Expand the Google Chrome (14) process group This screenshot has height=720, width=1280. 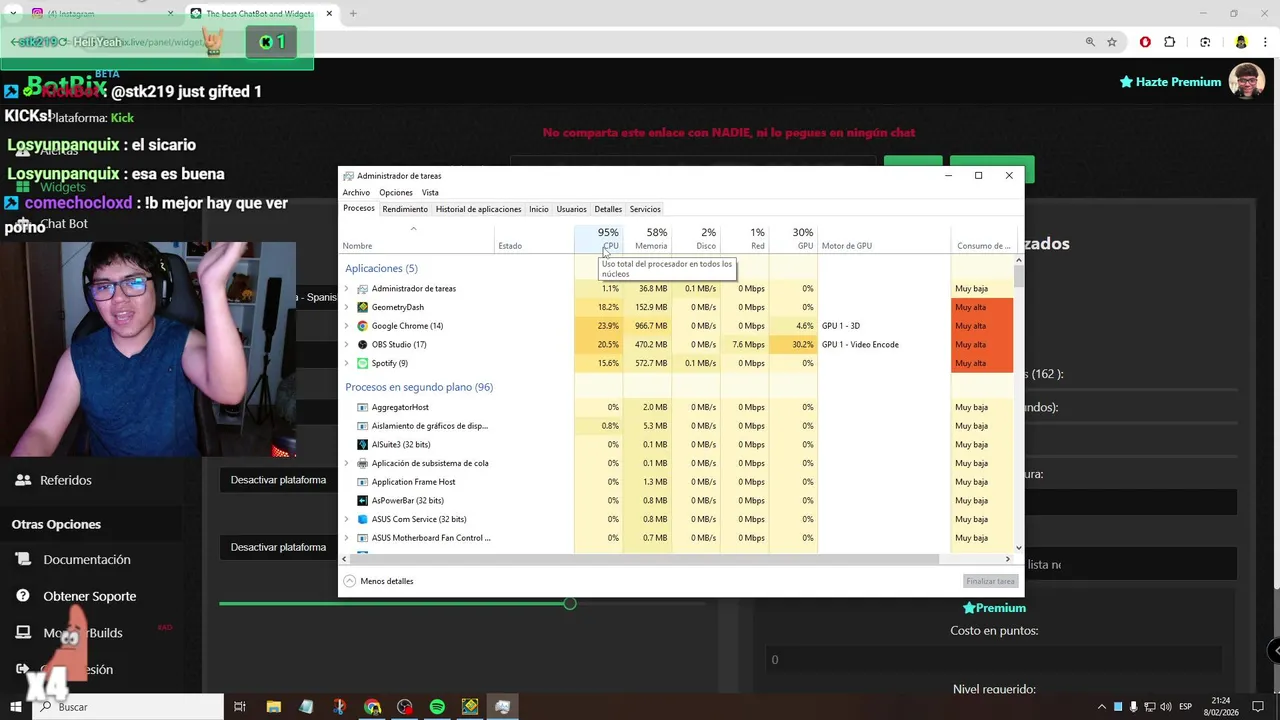[x=347, y=326]
